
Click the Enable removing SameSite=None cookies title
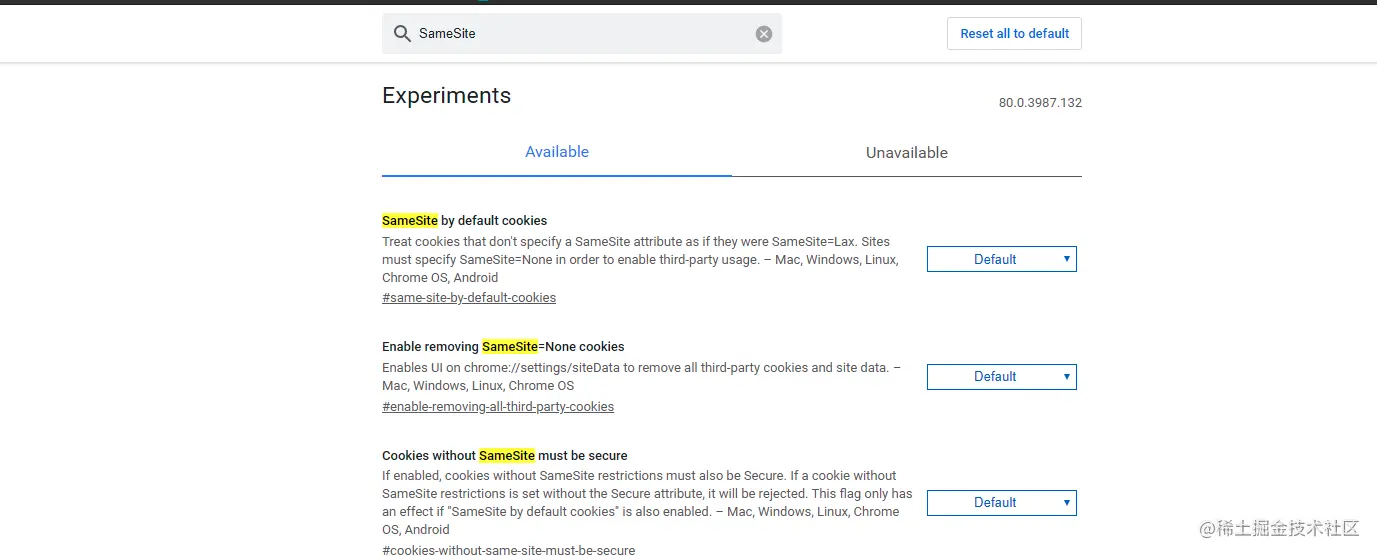click(503, 347)
